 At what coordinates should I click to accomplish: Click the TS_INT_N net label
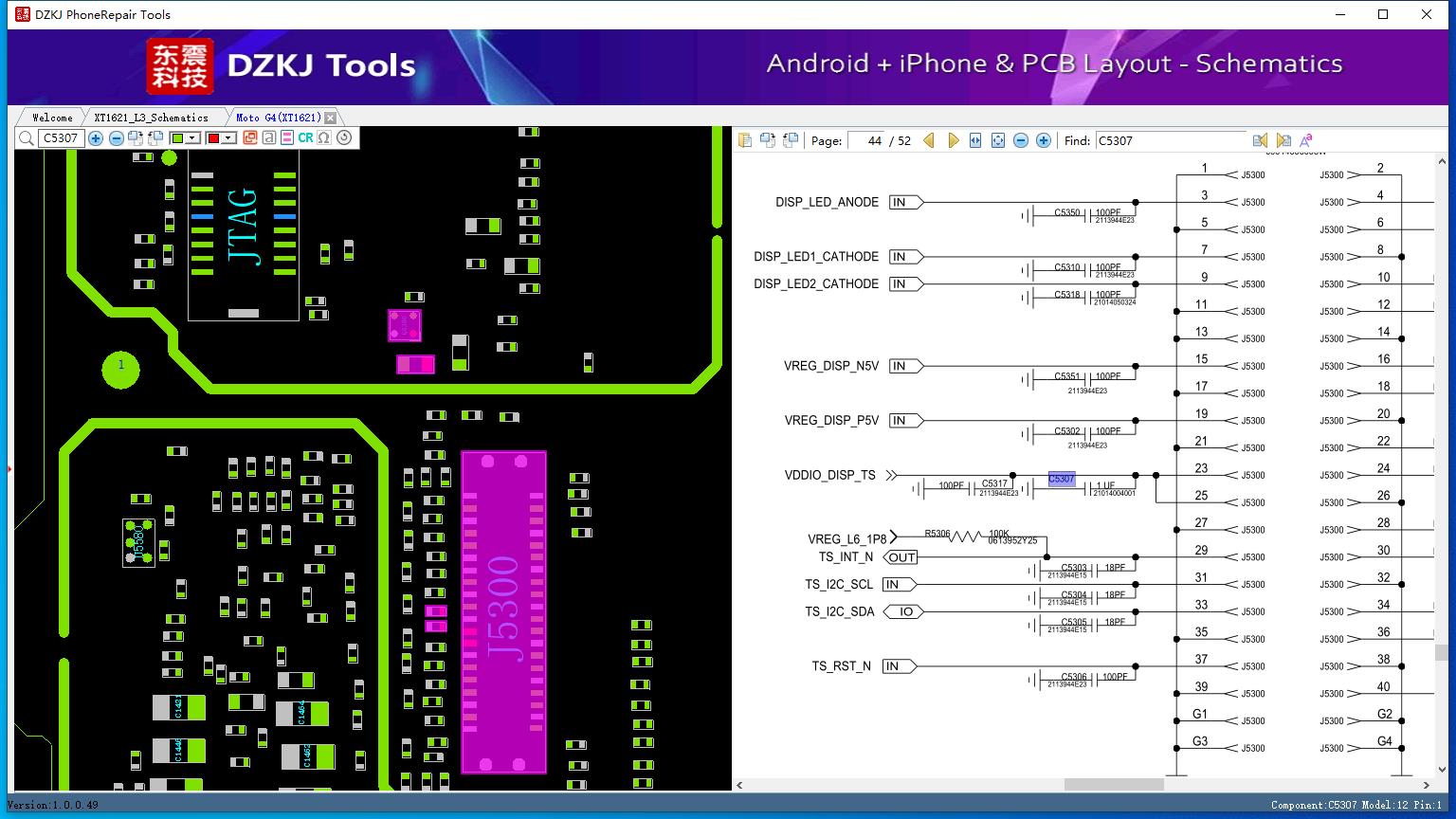846,557
